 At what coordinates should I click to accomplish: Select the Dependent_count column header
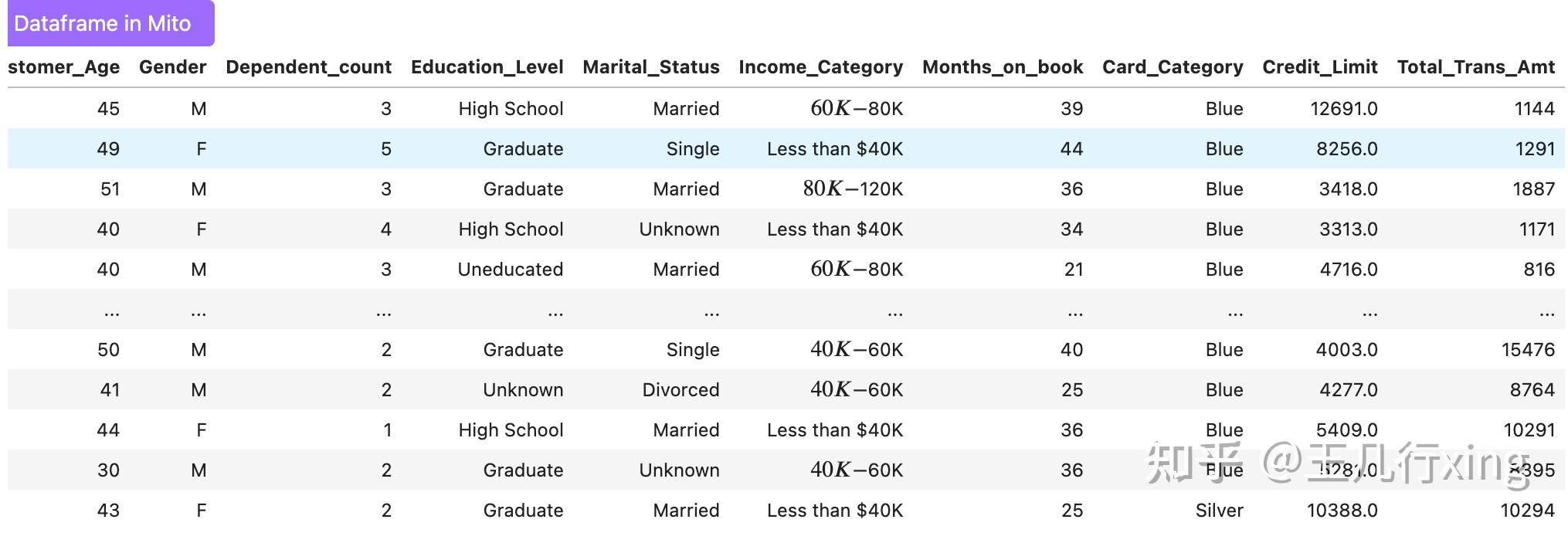click(x=308, y=67)
